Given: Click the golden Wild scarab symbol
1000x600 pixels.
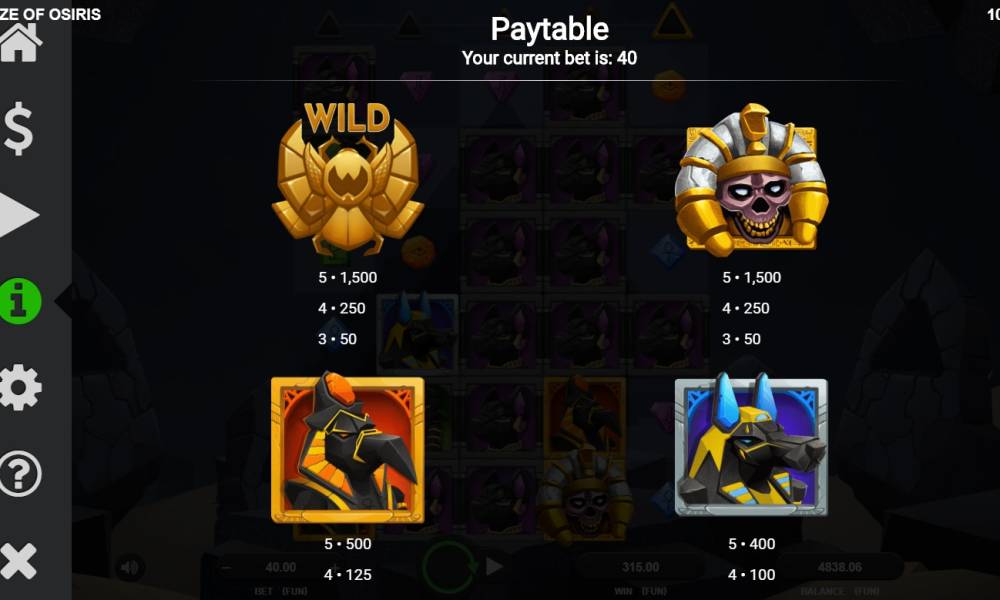Looking at the screenshot, I should point(348,179).
